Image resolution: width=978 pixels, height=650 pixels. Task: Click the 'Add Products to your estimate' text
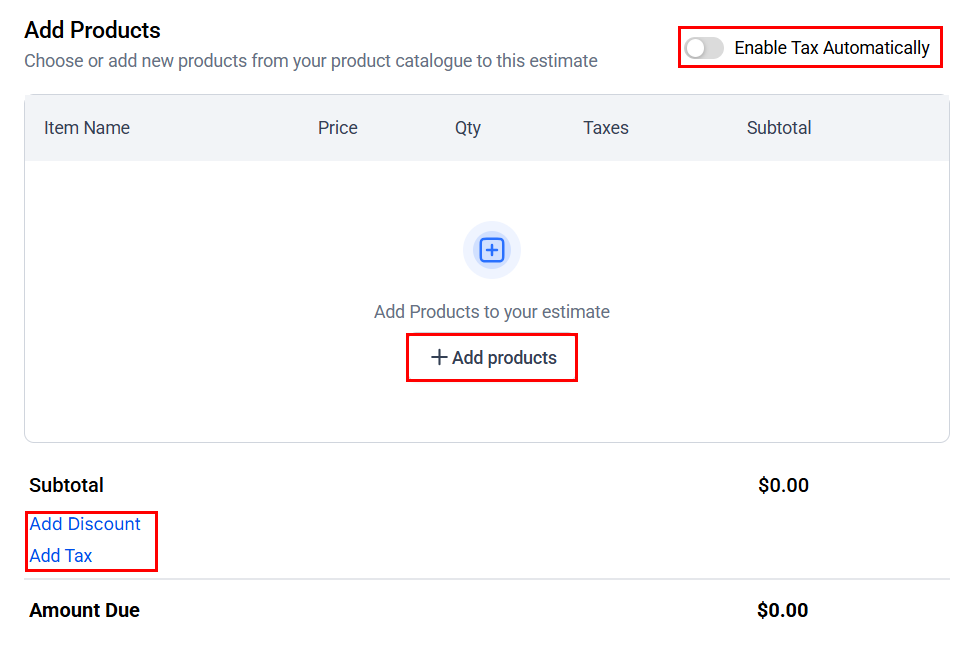[x=491, y=312]
